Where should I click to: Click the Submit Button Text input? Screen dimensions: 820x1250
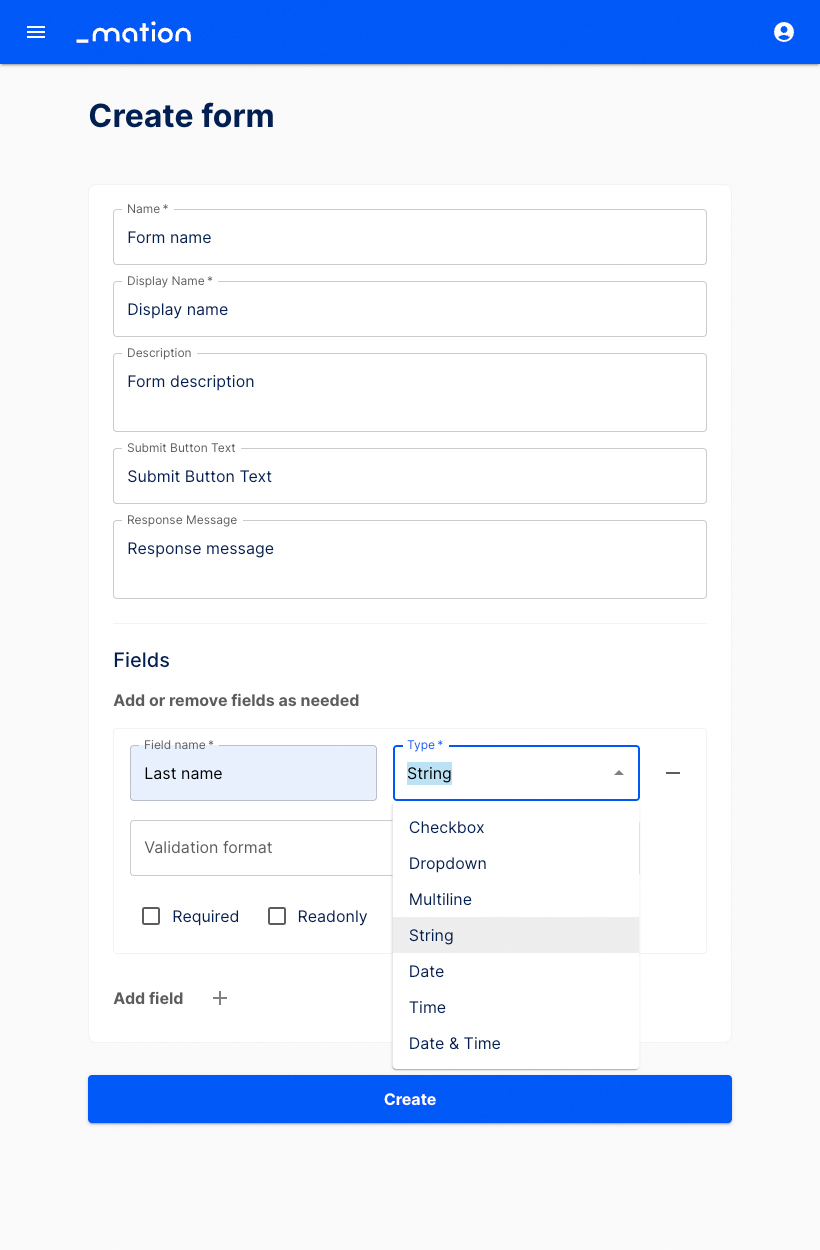(410, 476)
